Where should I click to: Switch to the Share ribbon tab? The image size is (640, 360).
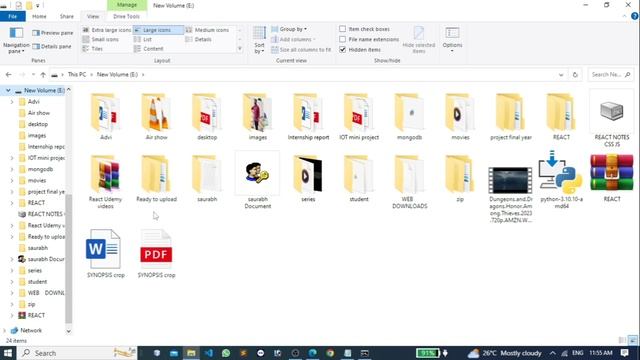[x=67, y=16]
